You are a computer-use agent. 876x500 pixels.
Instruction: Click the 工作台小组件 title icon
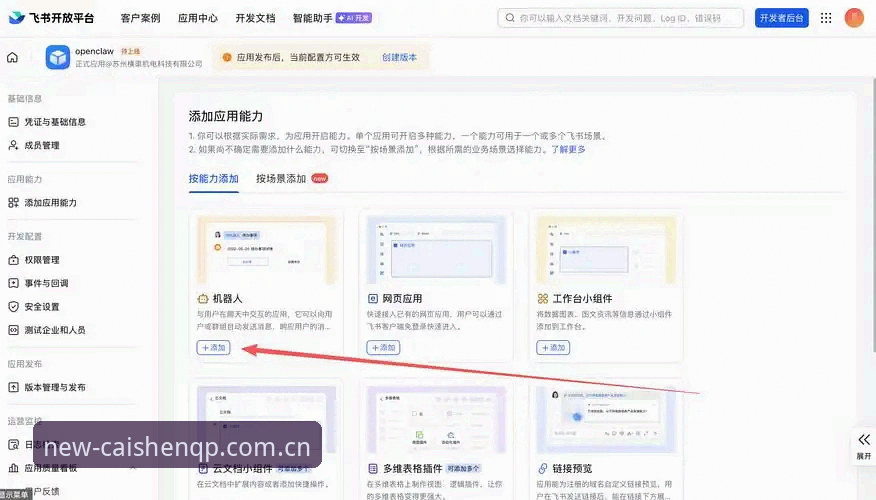pos(542,299)
